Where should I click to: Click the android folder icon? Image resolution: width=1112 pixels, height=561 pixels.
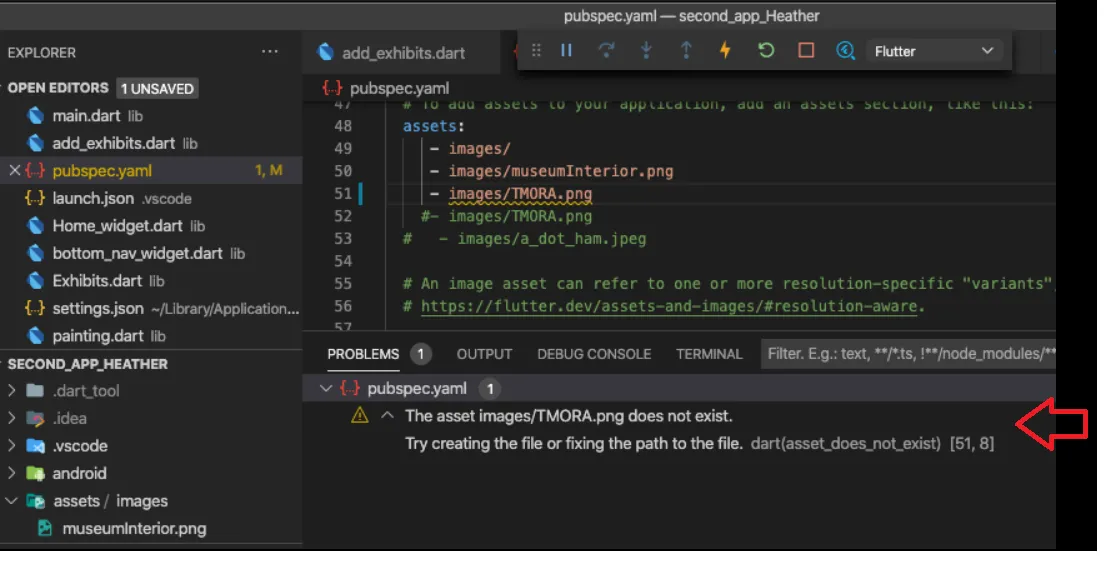pos(35,474)
